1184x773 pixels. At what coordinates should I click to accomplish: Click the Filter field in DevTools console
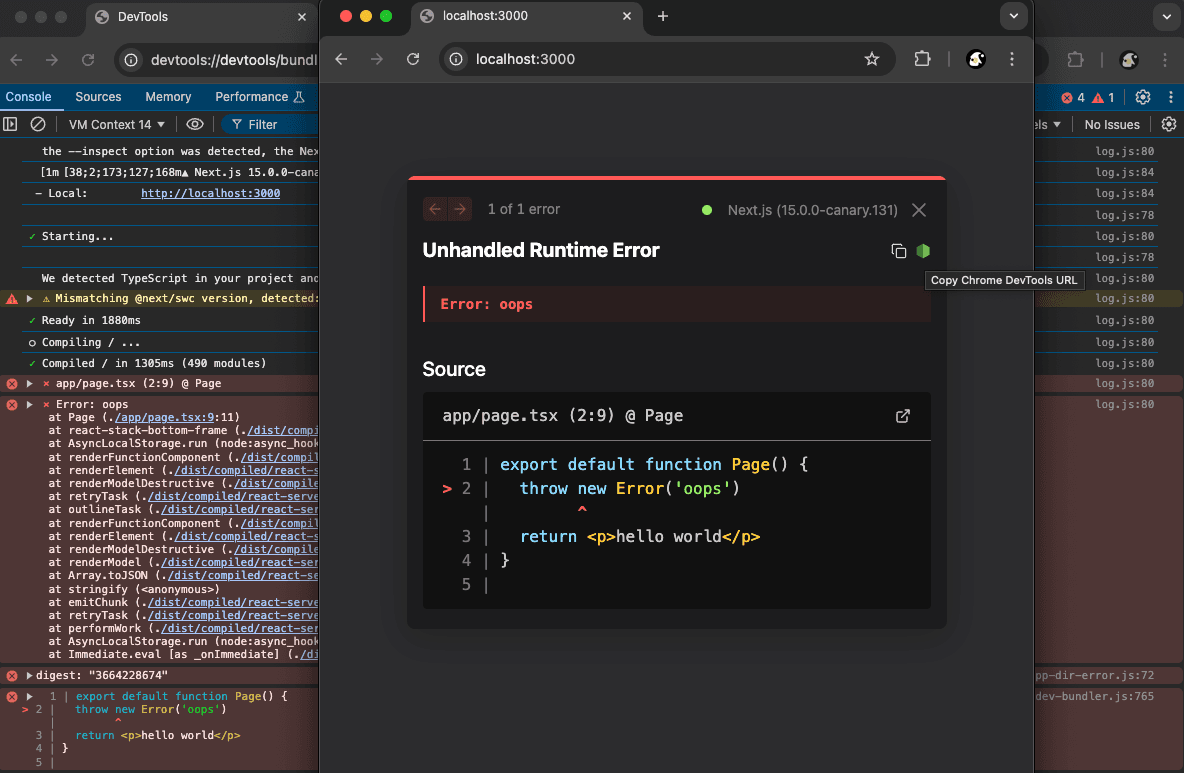point(271,125)
